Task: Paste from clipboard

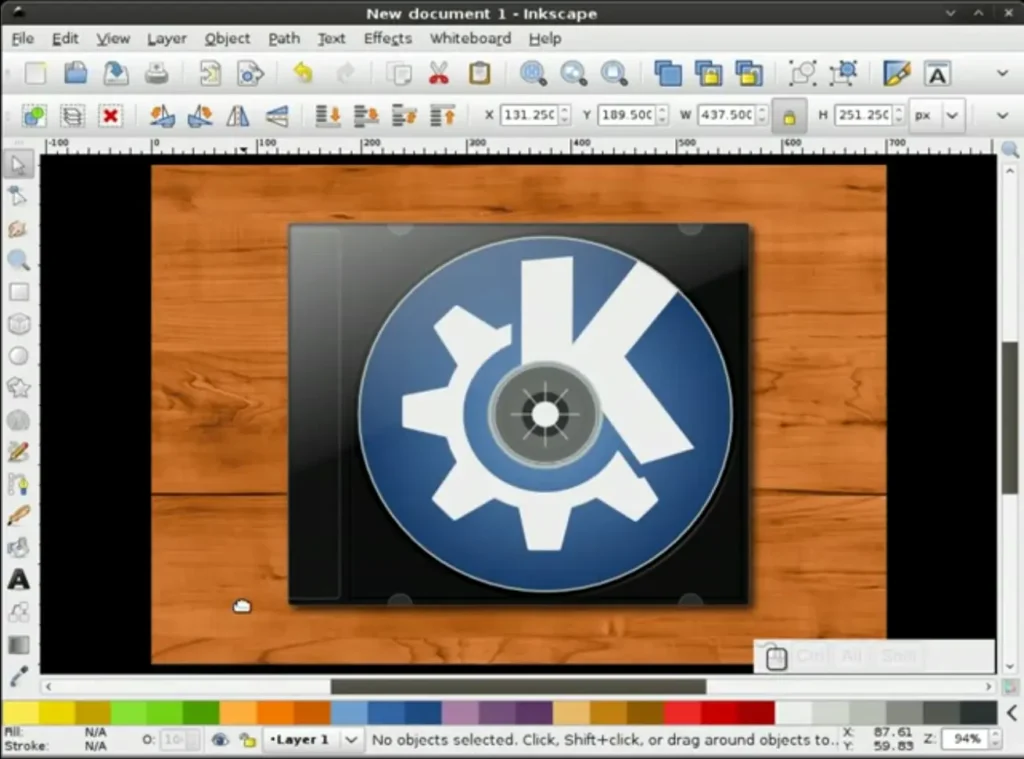Action: point(479,73)
